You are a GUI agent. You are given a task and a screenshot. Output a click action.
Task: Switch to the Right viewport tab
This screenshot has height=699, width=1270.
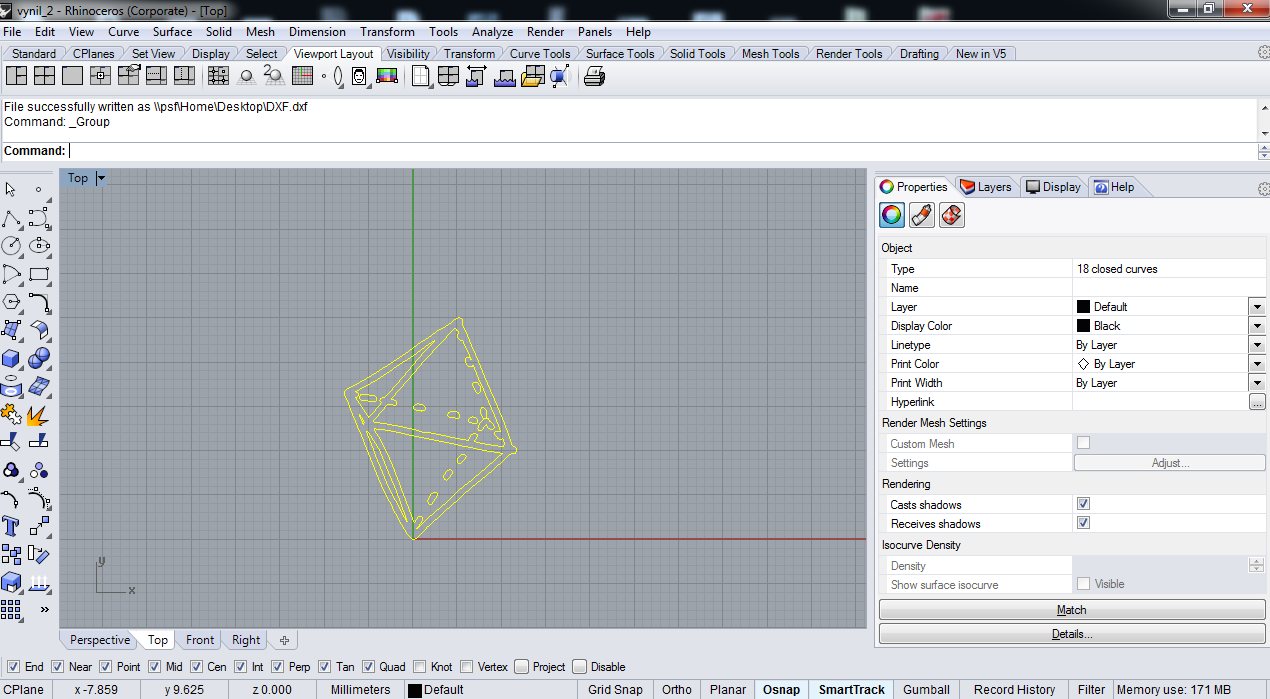[x=246, y=640]
